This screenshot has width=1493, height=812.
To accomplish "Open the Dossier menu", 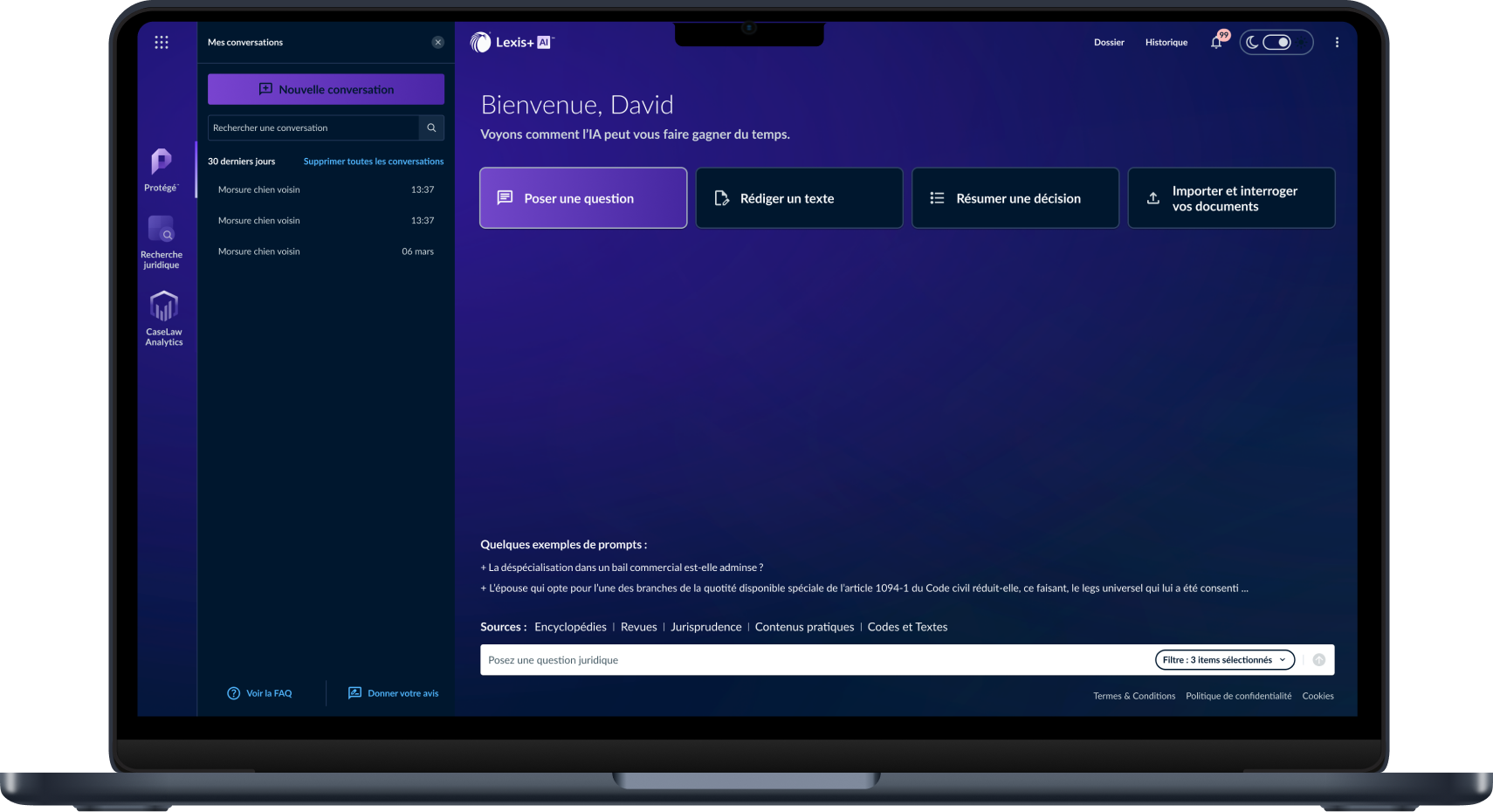I will (1109, 41).
